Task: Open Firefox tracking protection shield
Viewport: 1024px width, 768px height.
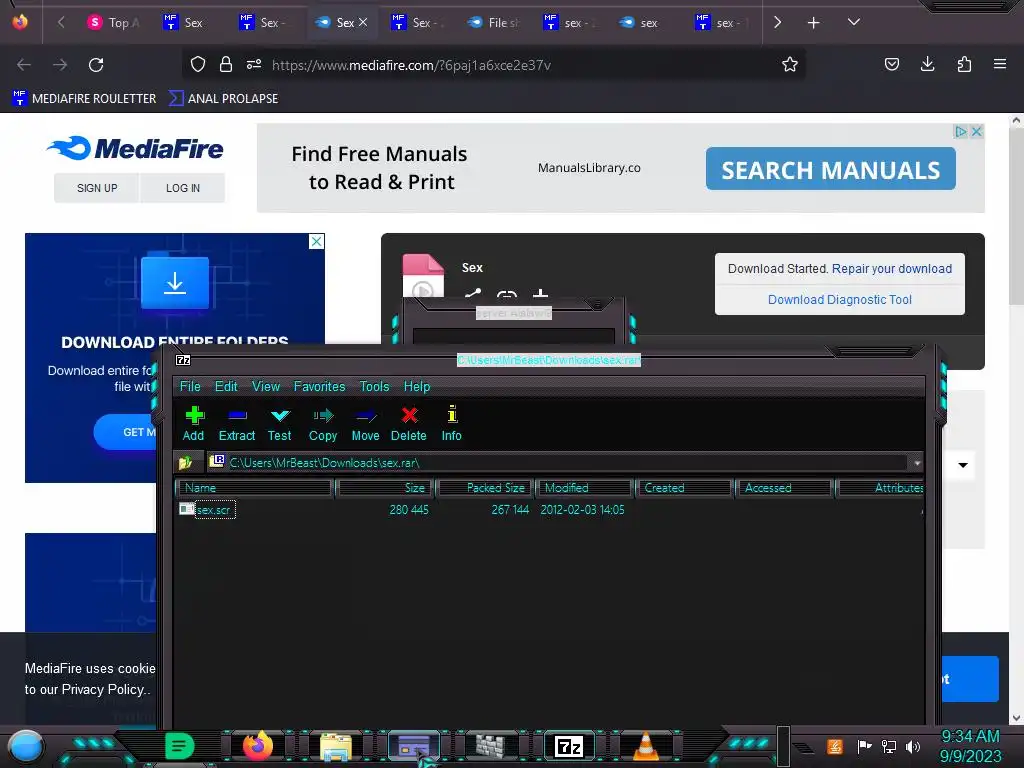Action: 198,64
